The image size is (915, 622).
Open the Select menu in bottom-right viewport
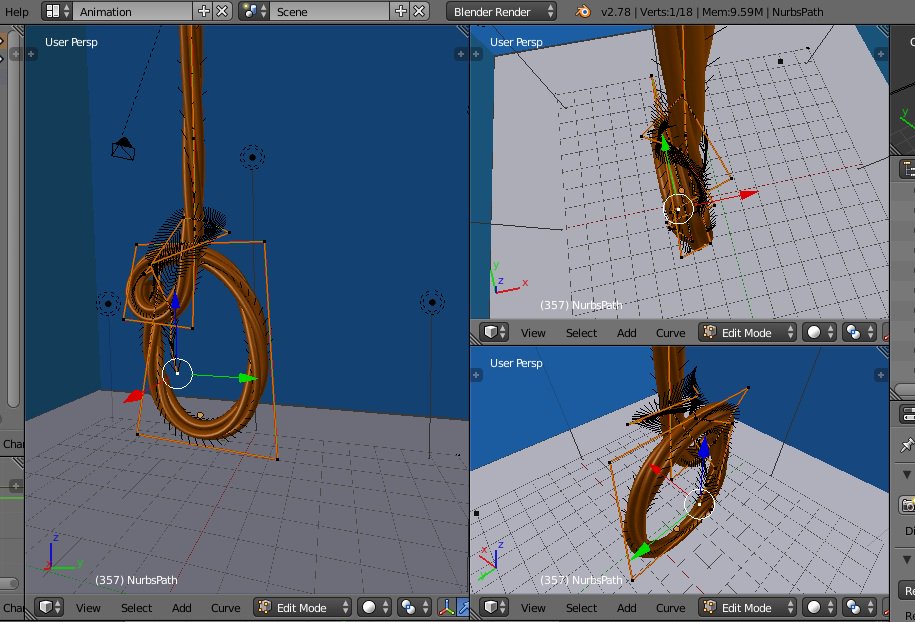pyautogui.click(x=580, y=608)
